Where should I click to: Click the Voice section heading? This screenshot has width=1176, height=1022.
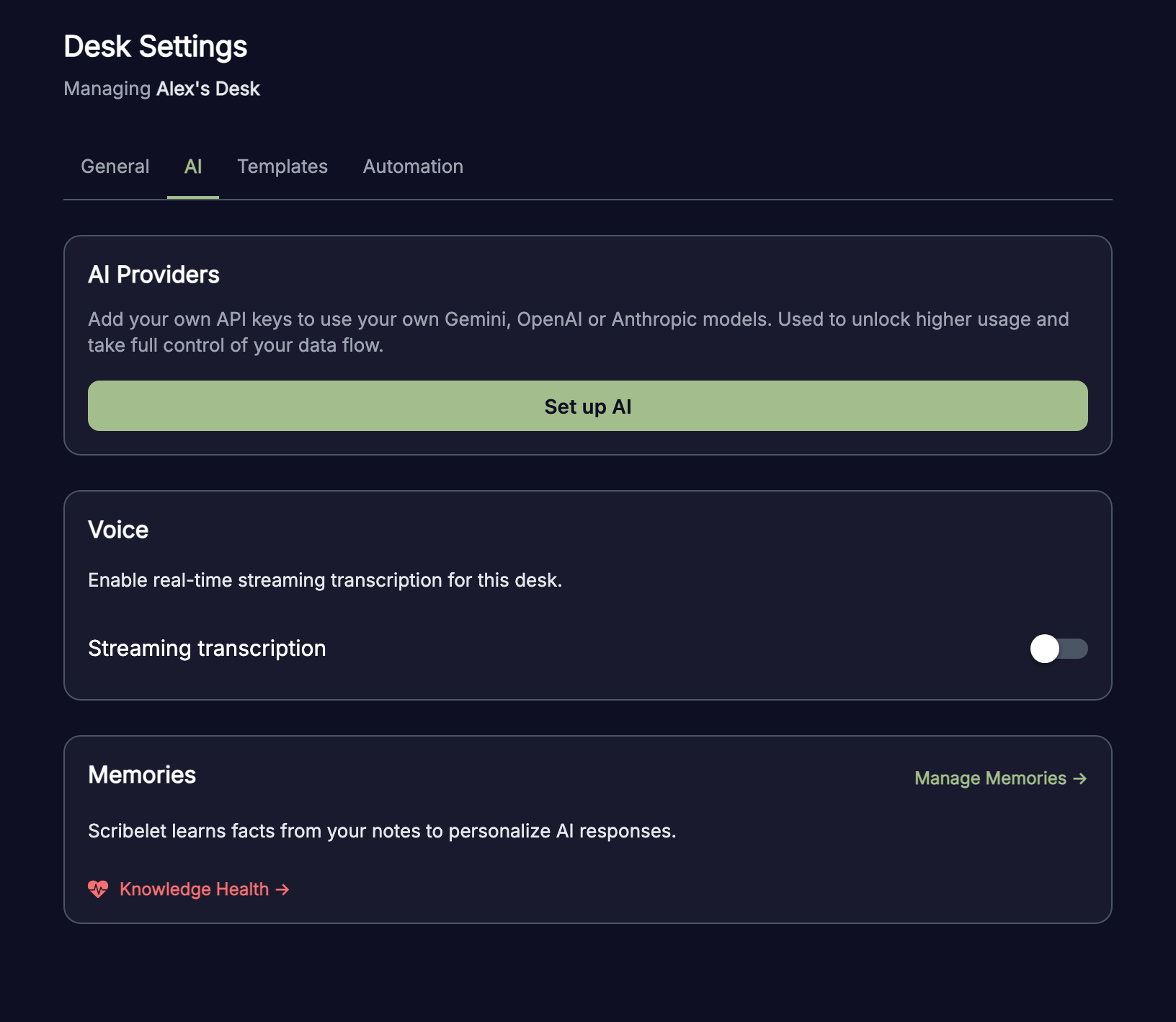pos(118,530)
